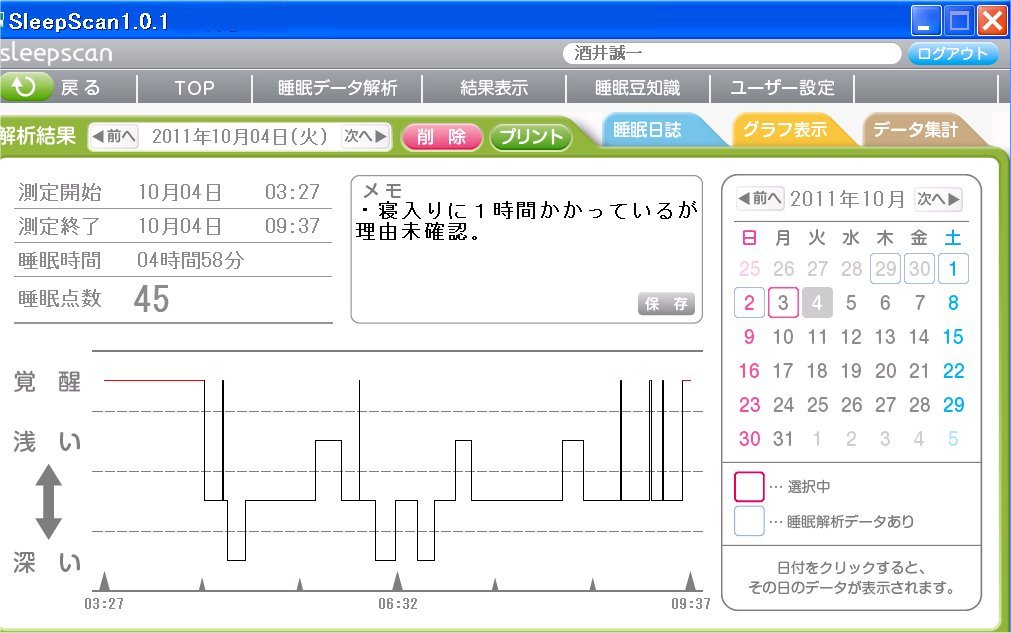Log out using the ログアウト button
Image resolution: width=1011 pixels, height=633 pixels.
tap(952, 54)
